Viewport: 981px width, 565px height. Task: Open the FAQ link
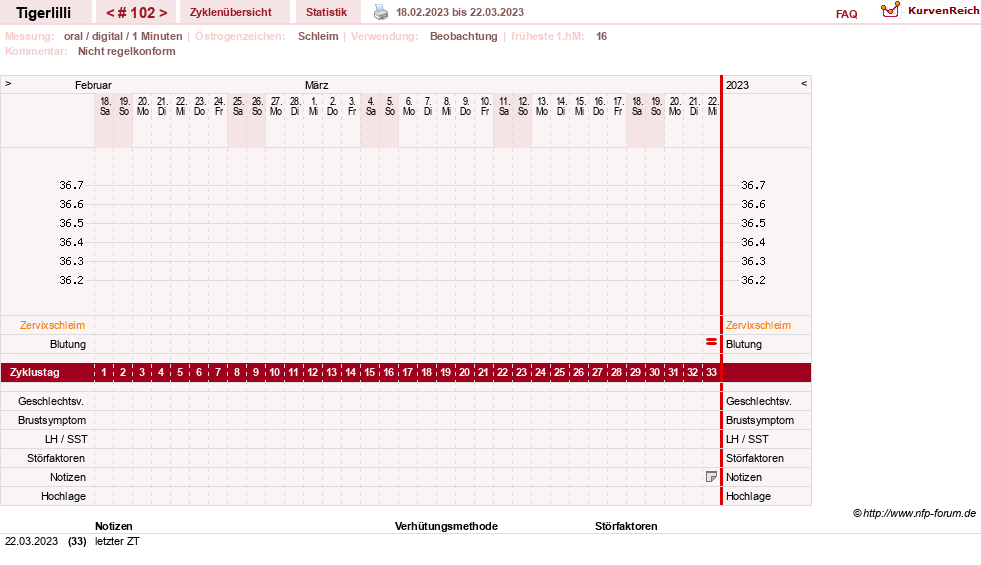pos(846,14)
